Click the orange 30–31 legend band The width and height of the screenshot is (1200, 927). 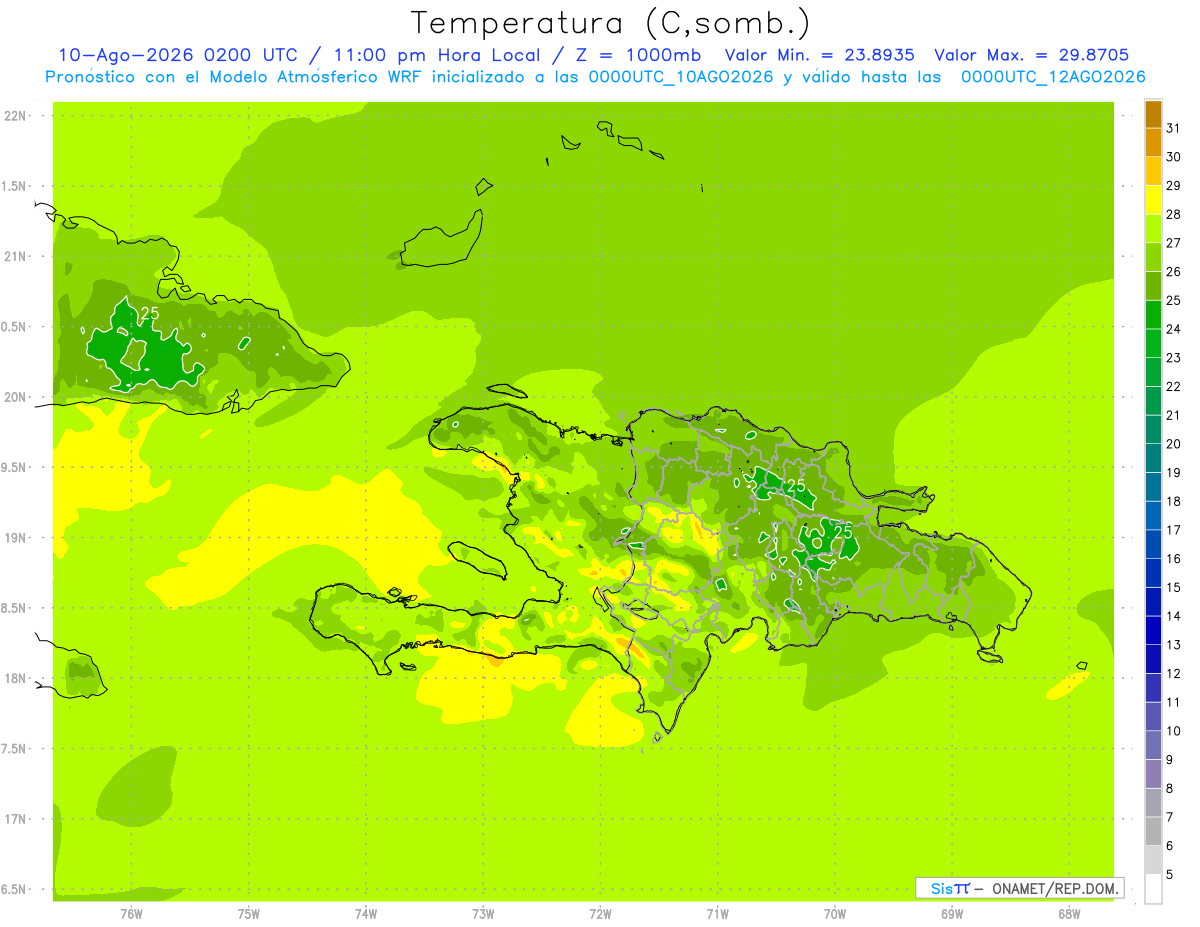[1153, 143]
